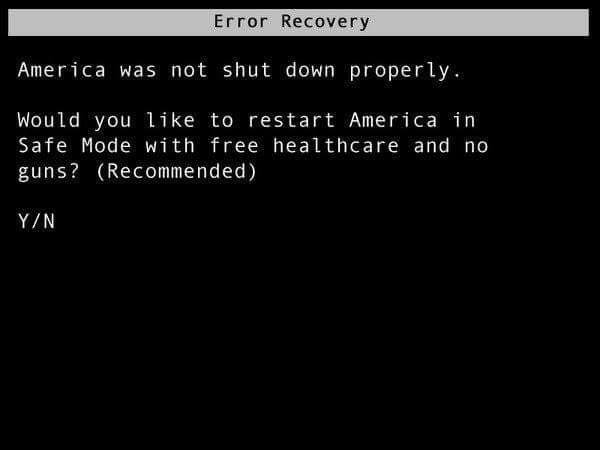
Task: Click the word Error in the header
Action: coord(241,21)
